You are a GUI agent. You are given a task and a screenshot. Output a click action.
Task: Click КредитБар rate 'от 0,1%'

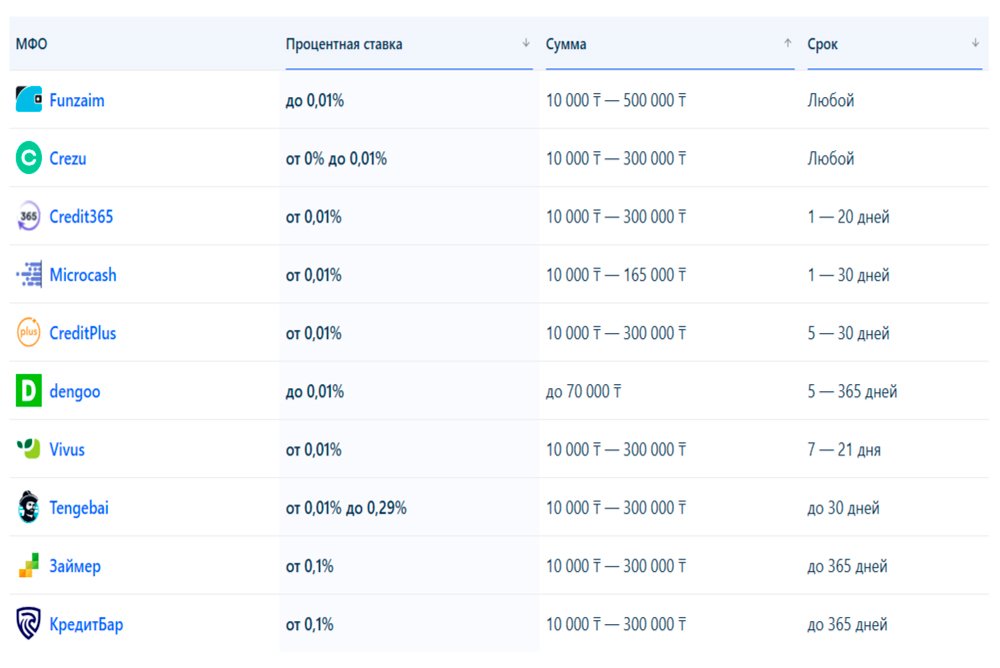coord(309,624)
